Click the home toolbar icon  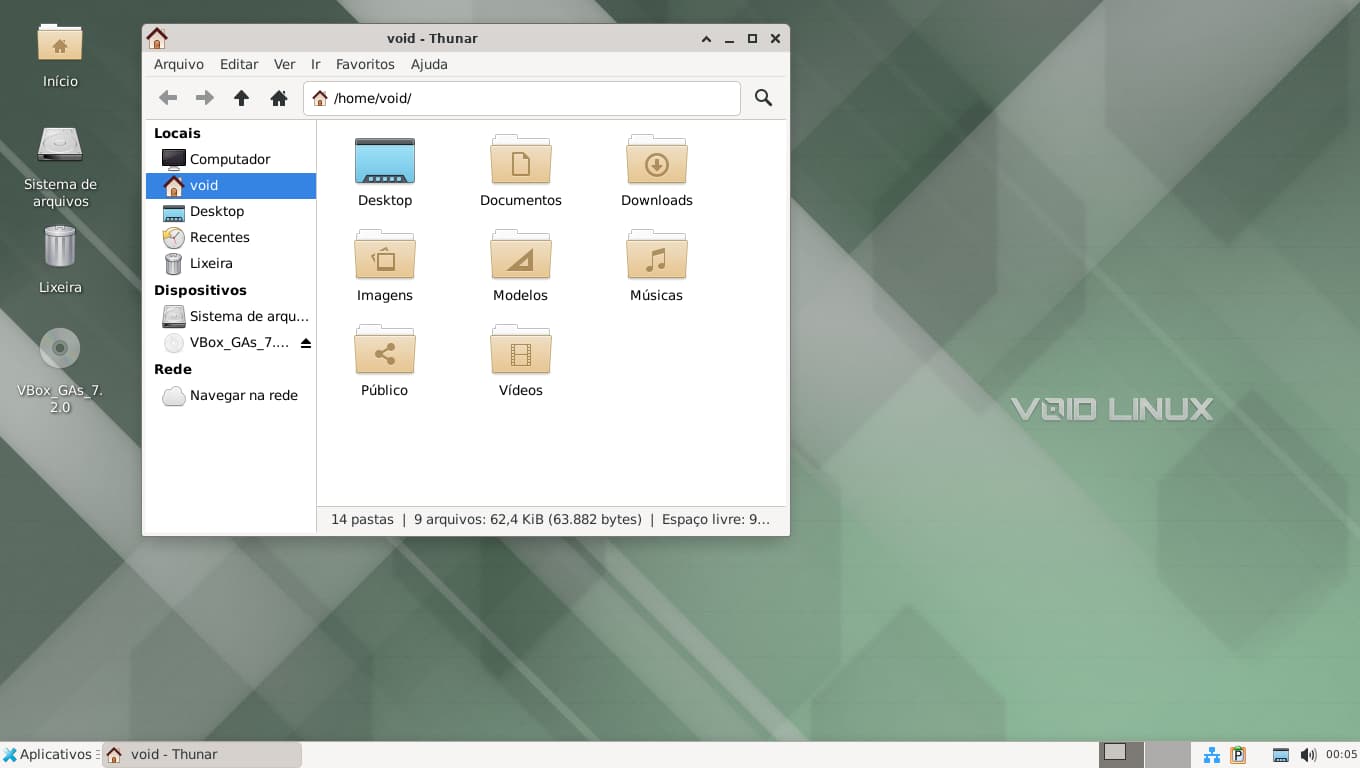pyautogui.click(x=279, y=98)
